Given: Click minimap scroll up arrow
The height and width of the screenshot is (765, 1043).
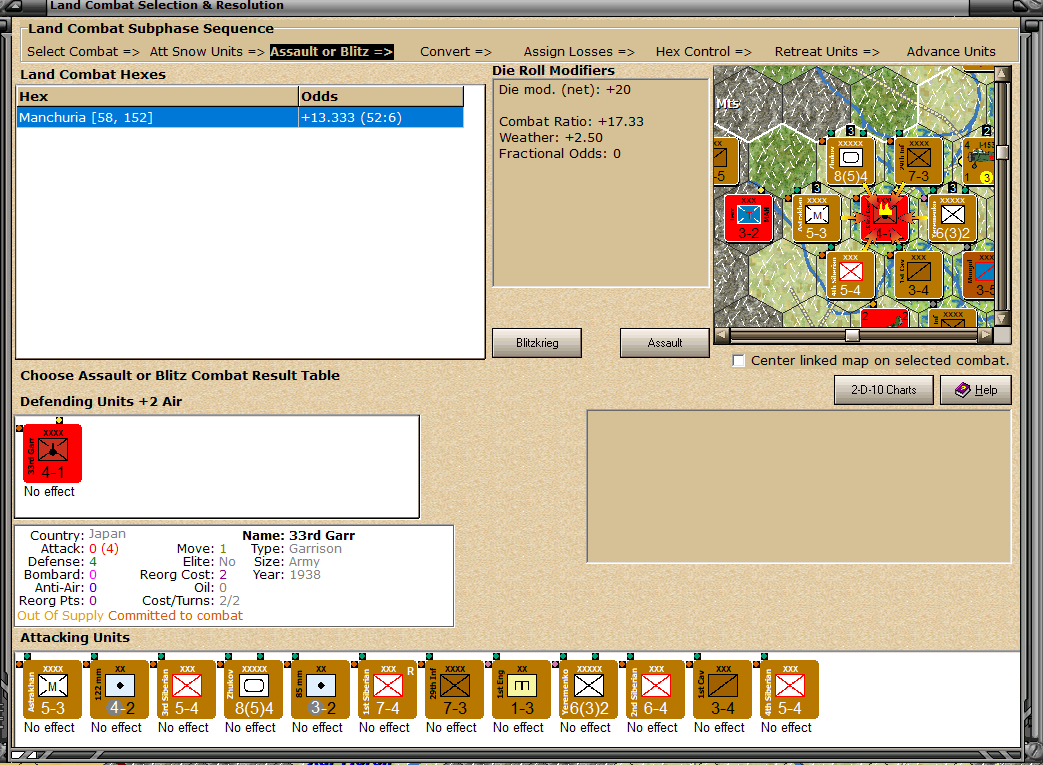Looking at the screenshot, I should pyautogui.click(x=1002, y=73).
